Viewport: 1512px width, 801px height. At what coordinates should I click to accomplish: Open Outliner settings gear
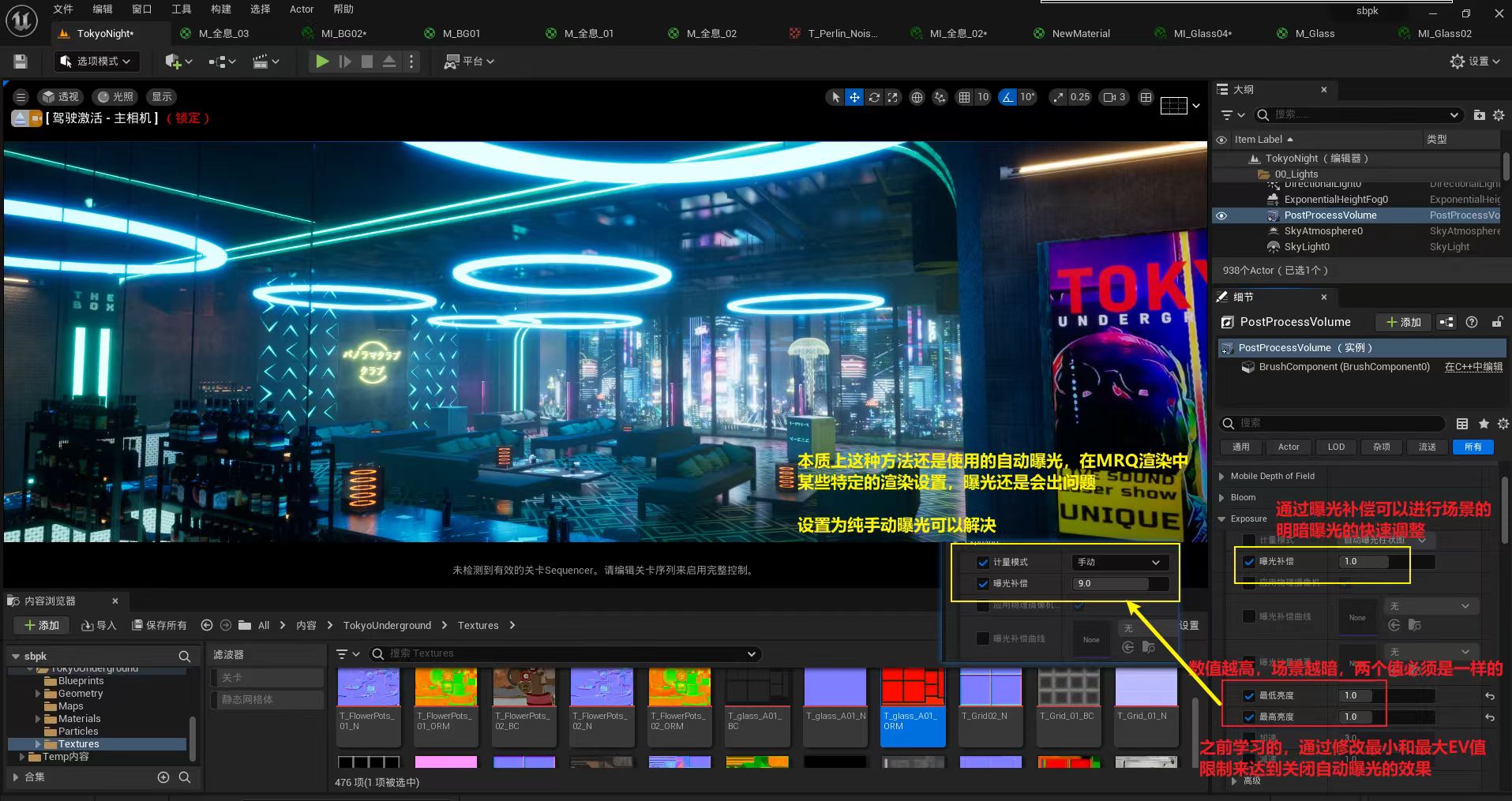[1499, 115]
